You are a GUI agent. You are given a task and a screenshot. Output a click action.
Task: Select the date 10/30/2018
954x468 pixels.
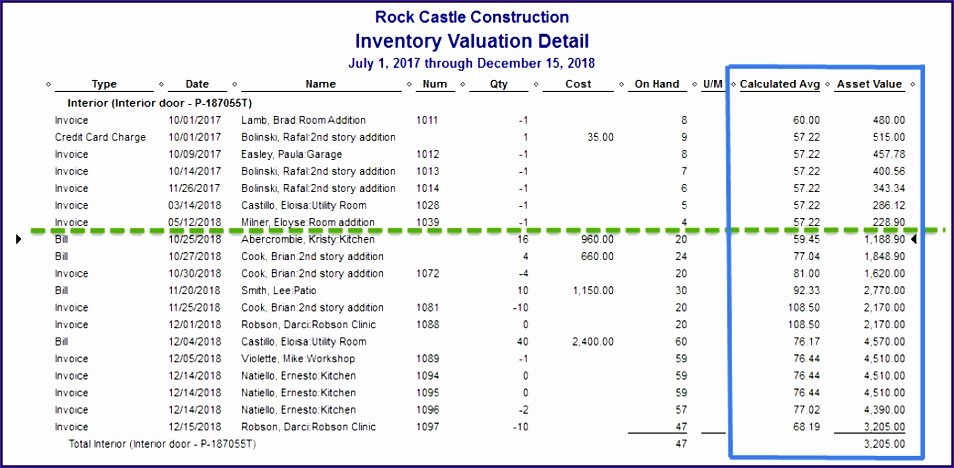[195, 274]
